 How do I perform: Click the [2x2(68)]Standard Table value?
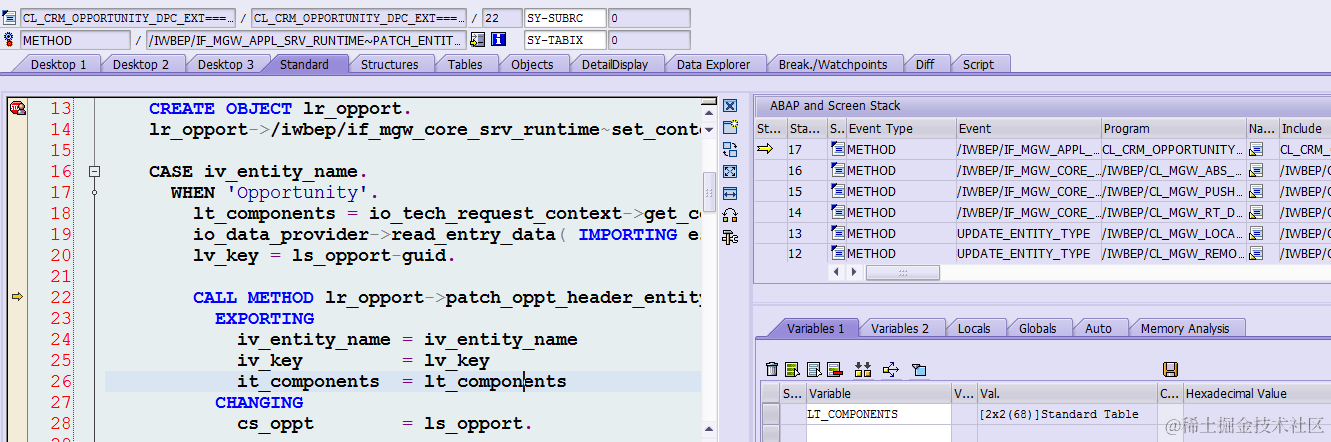(x=1060, y=414)
